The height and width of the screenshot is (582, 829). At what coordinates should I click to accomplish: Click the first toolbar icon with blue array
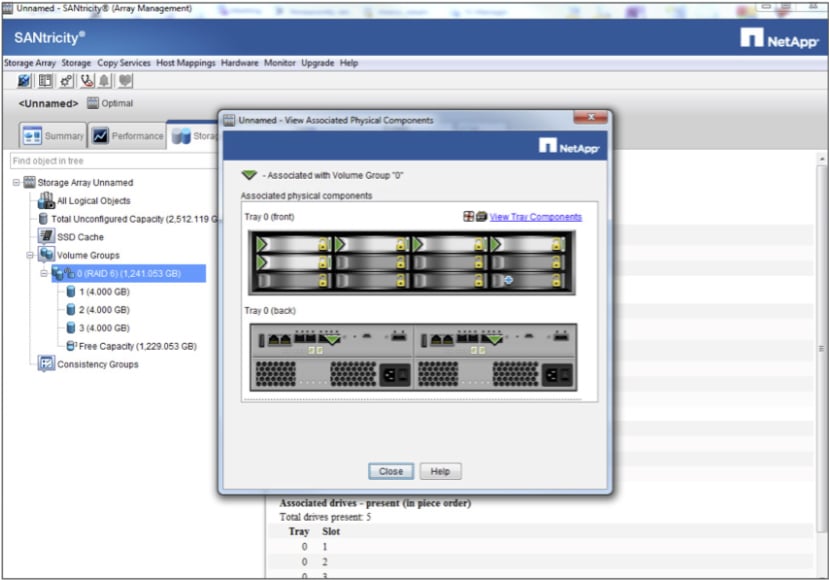click(x=24, y=81)
